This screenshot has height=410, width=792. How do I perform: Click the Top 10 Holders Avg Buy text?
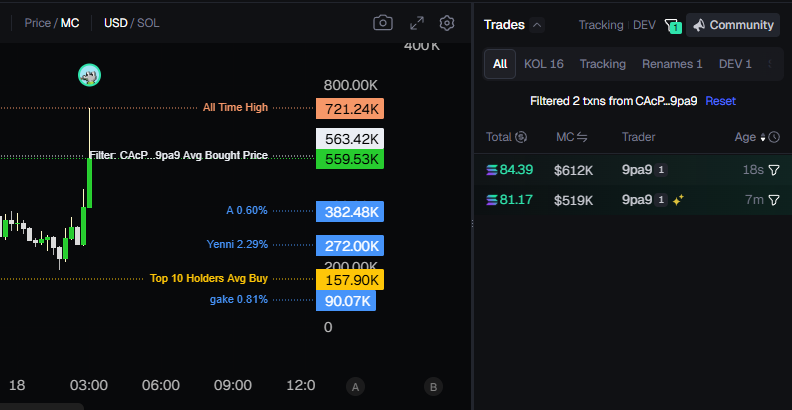(x=209, y=278)
